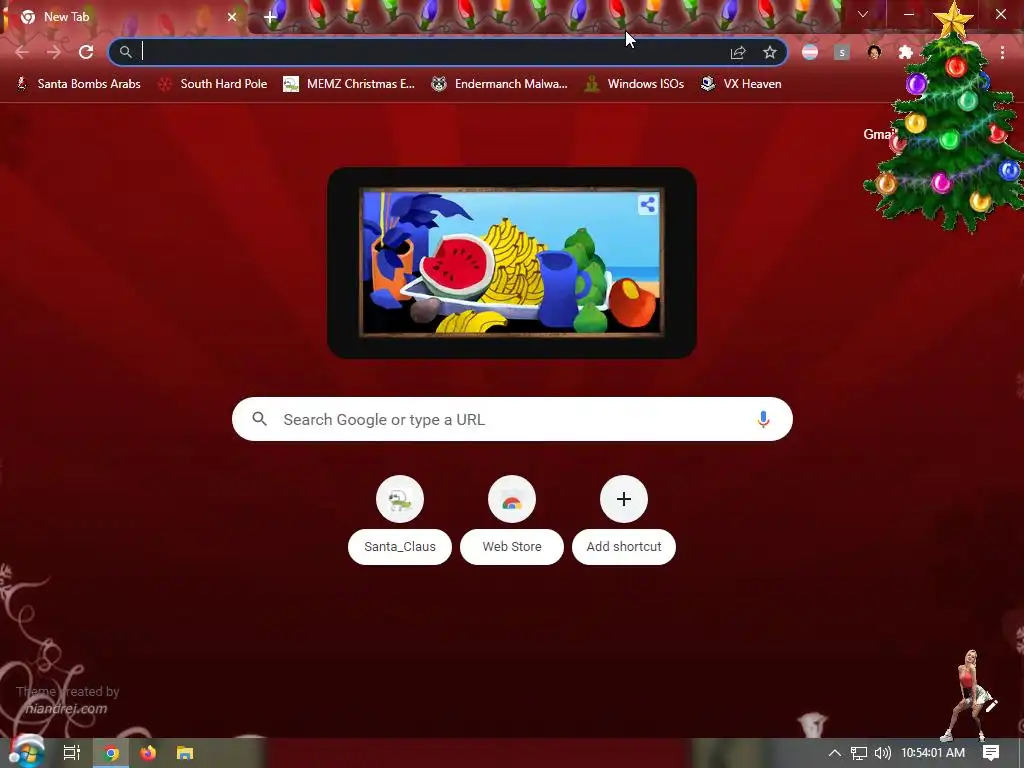Click the striped flag extension icon
The image size is (1024, 768).
810,52
